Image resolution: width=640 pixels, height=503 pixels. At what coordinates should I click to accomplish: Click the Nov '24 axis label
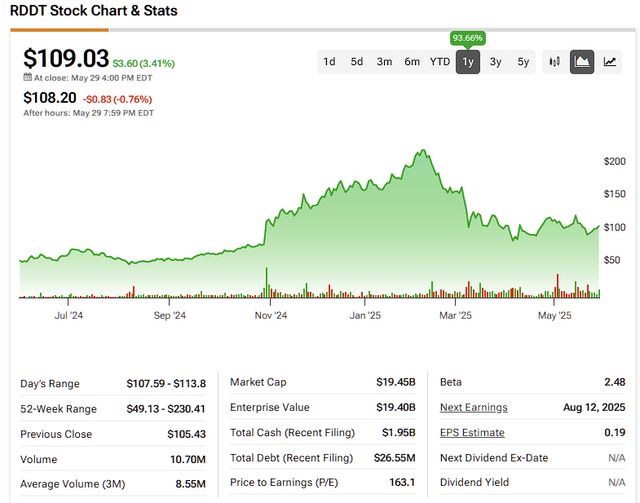(271, 315)
